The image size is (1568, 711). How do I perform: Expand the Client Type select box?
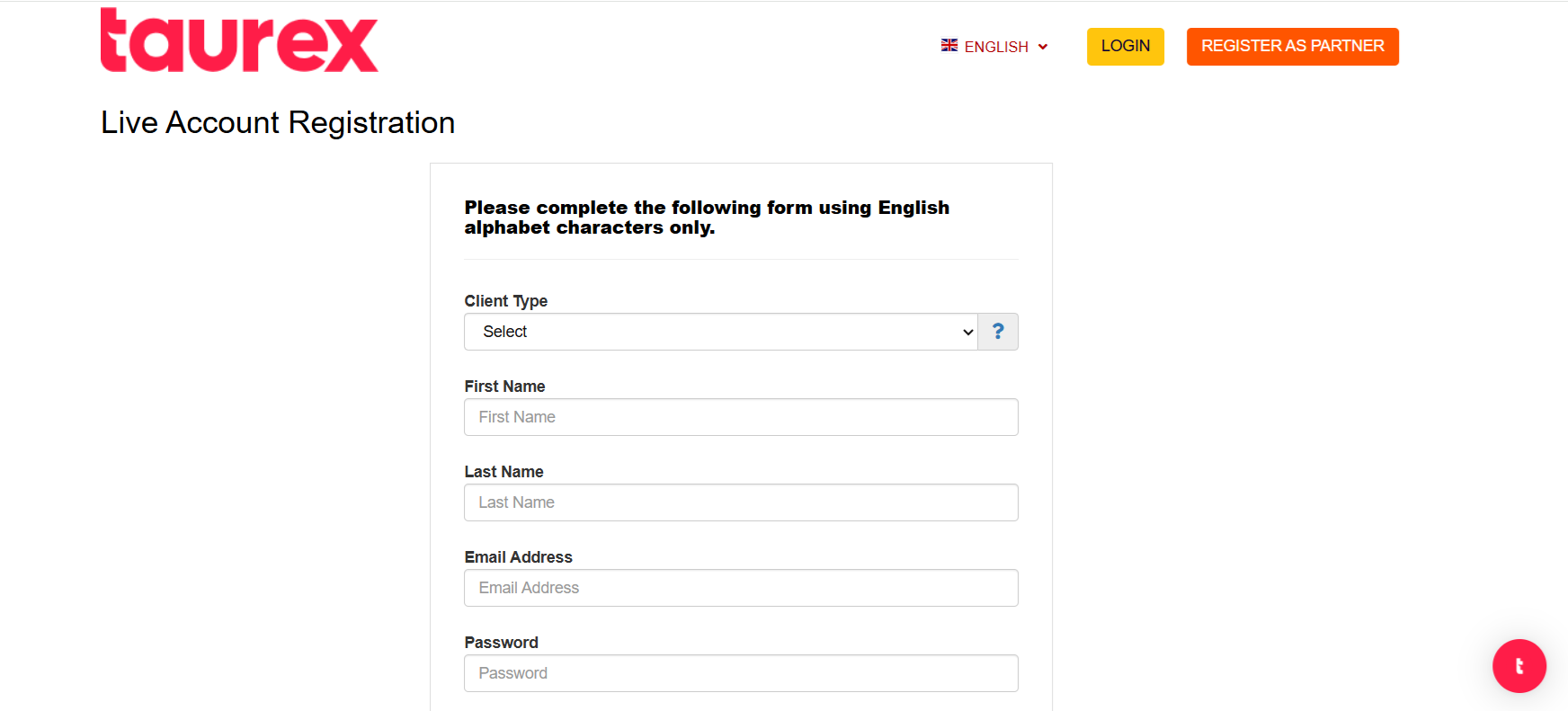click(x=721, y=332)
